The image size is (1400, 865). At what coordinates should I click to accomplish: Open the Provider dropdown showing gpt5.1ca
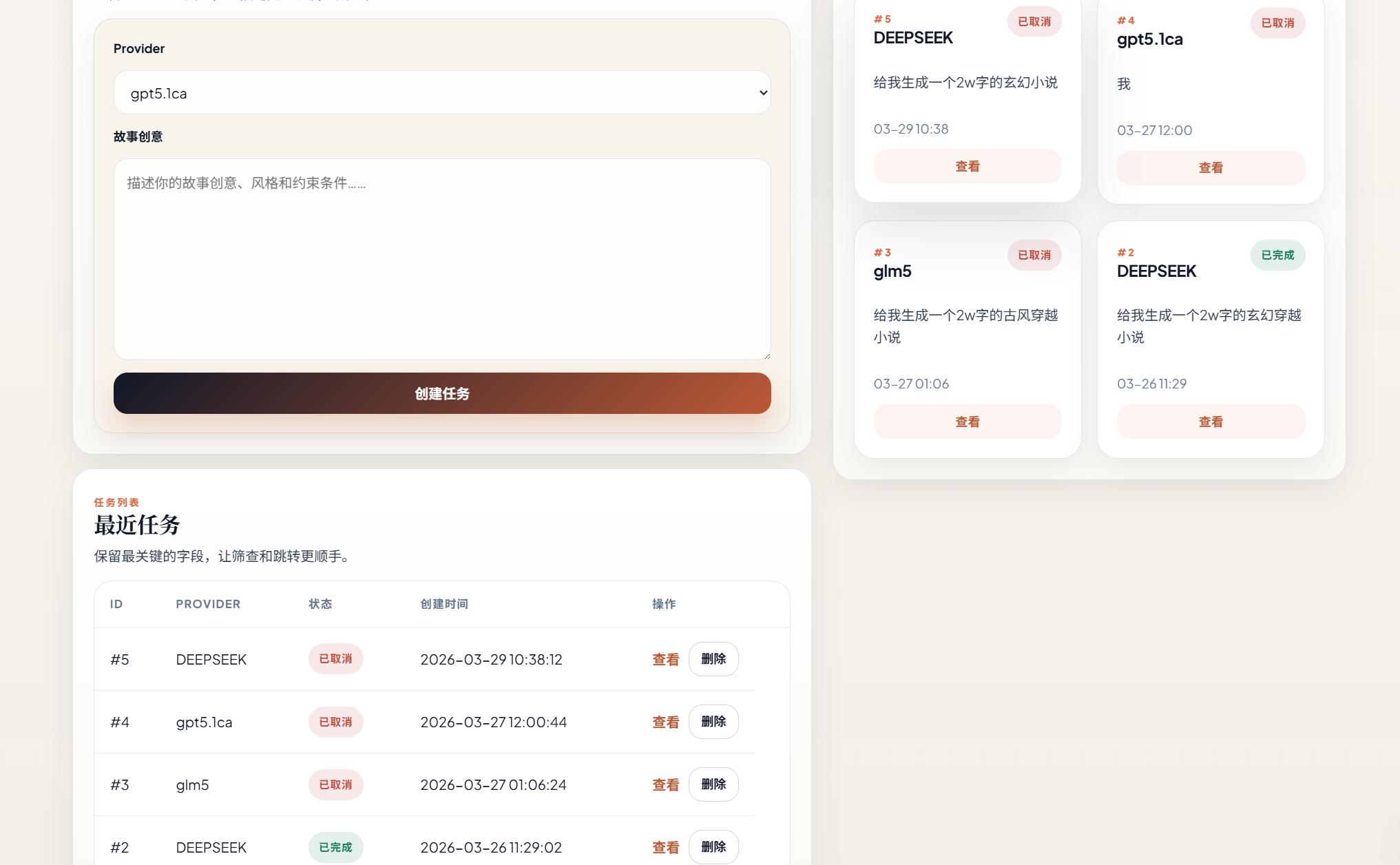coord(441,93)
